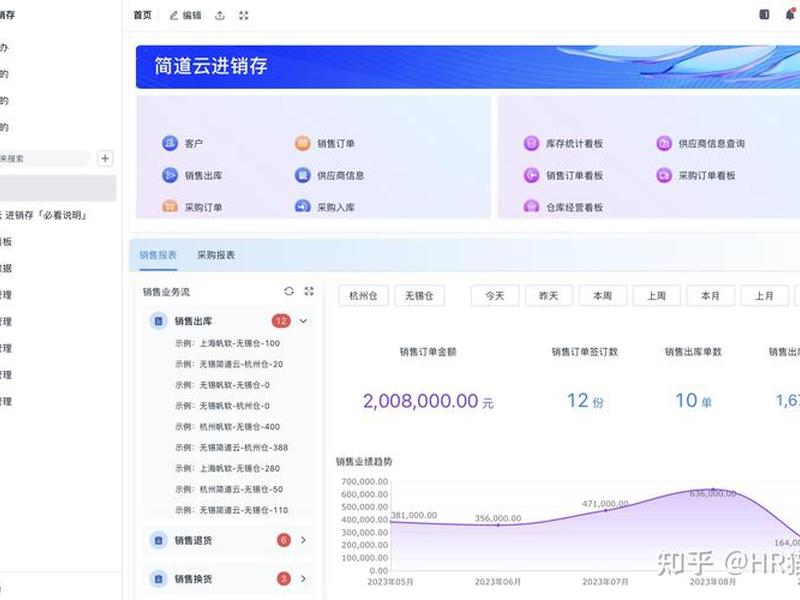Open the 销售订单看板 icon
Screen dimensions: 800x600
tap(531, 175)
